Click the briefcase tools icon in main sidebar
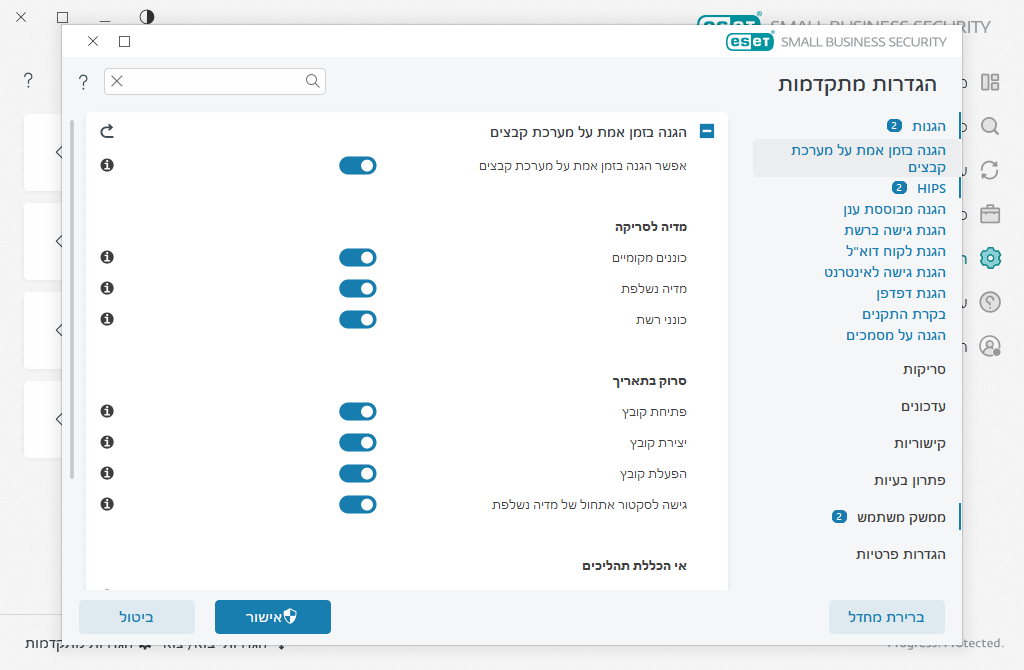The image size is (1024, 670). [x=990, y=214]
